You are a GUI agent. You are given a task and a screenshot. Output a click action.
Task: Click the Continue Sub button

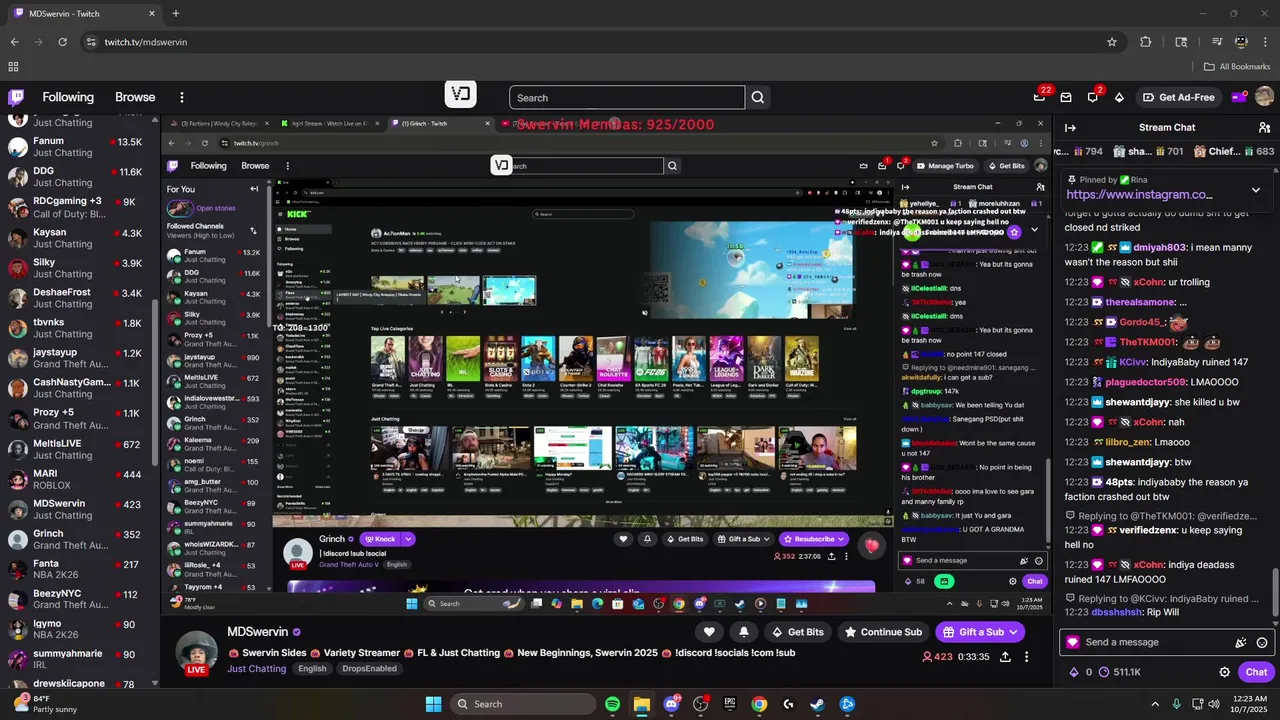(x=882, y=632)
